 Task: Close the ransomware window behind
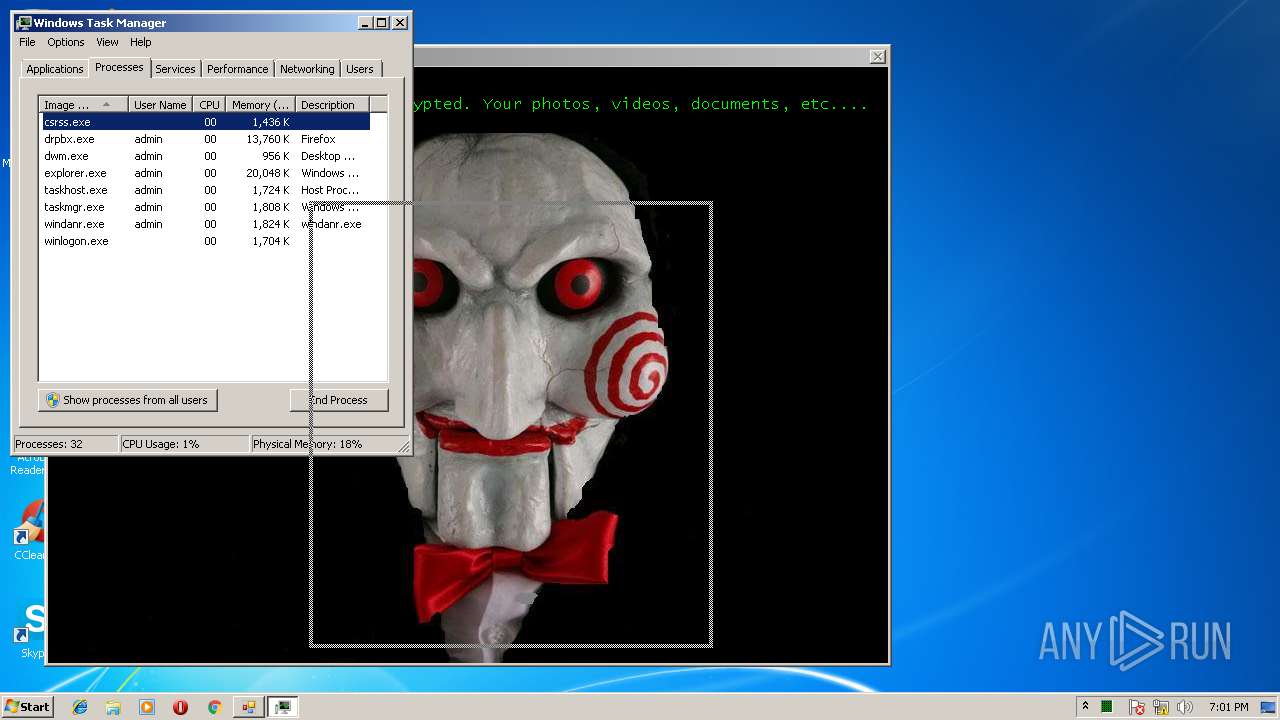click(877, 57)
